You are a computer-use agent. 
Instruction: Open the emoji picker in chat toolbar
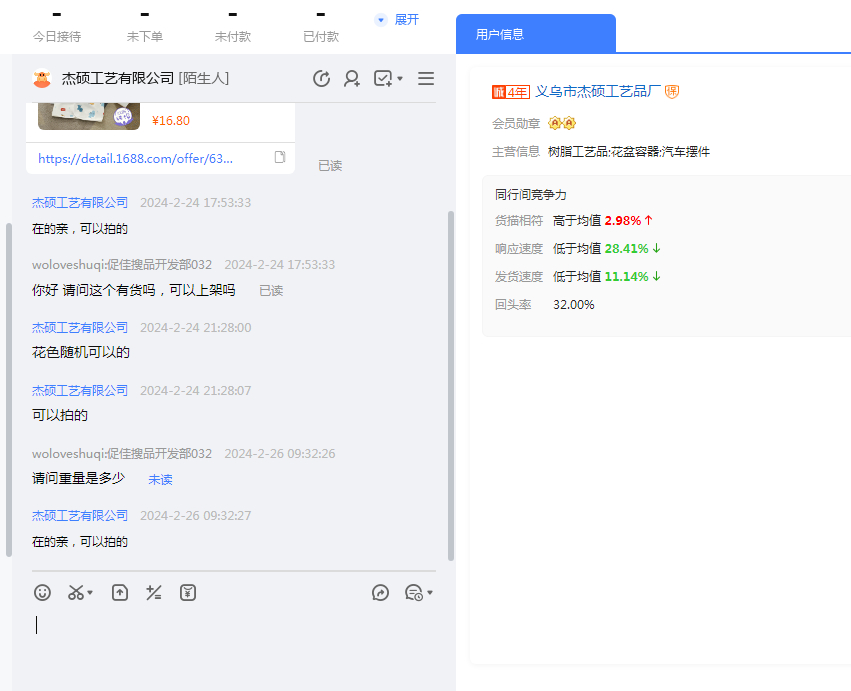[x=42, y=593]
